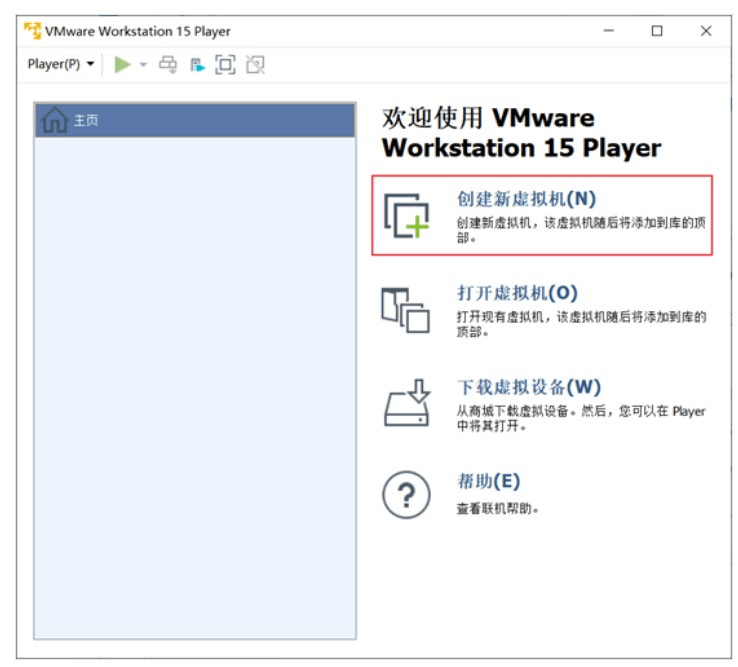This screenshot has height=667, width=738.
Task: Select the 主页 item in library
Action: point(86,121)
